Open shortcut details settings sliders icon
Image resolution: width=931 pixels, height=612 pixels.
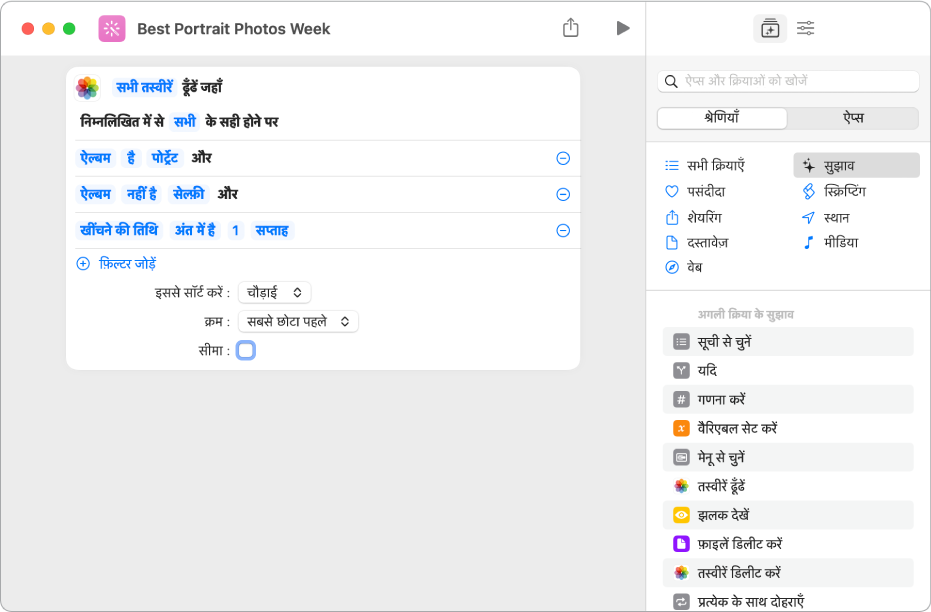(805, 29)
